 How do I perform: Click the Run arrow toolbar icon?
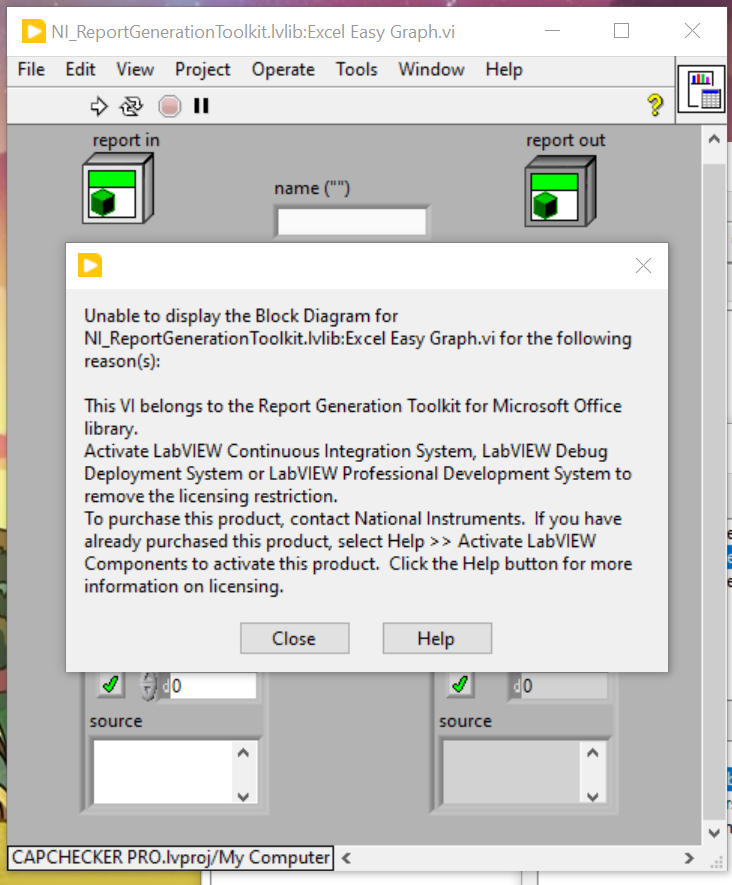point(99,106)
